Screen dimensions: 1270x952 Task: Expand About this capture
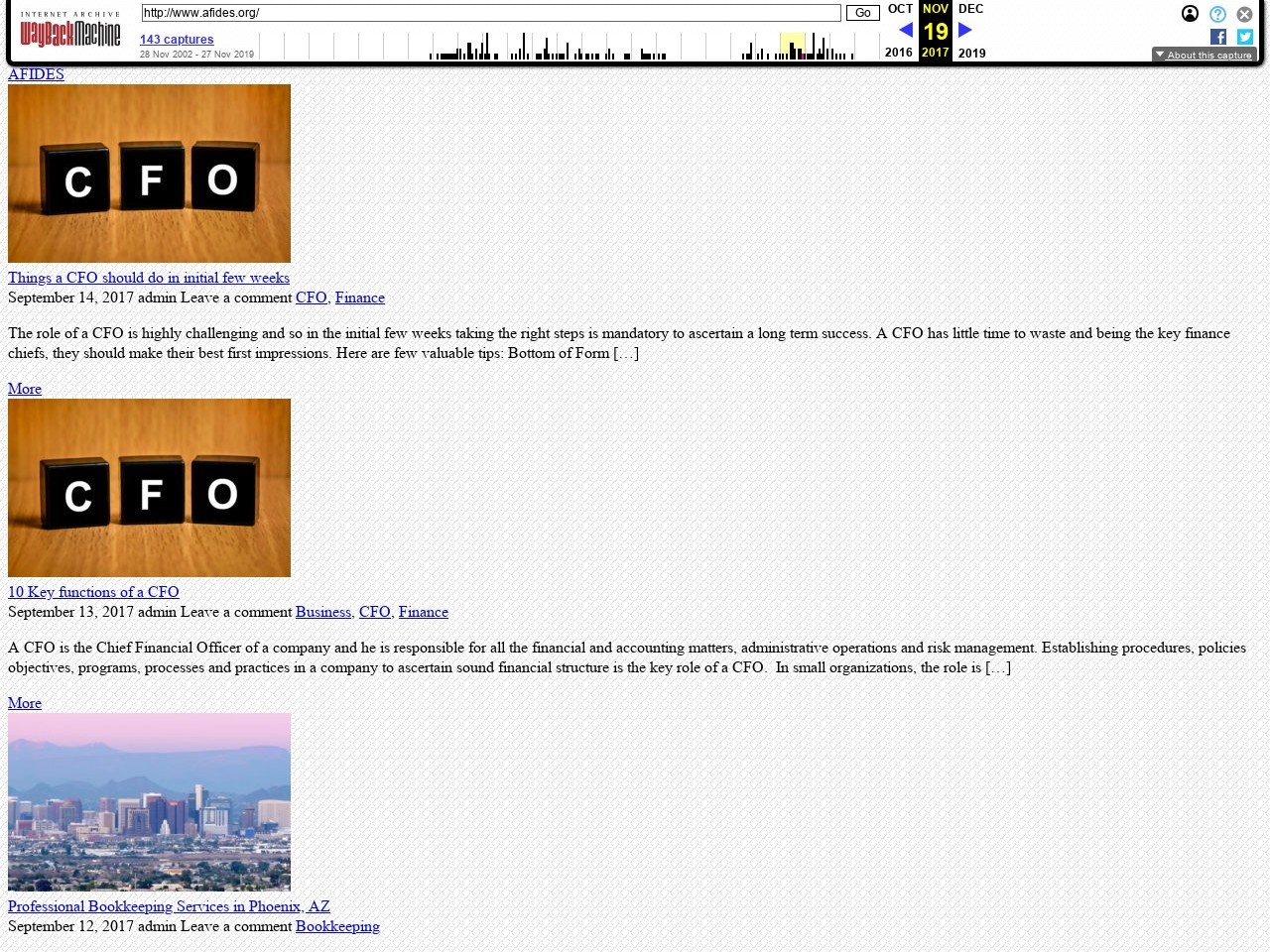pyautogui.click(x=1204, y=55)
